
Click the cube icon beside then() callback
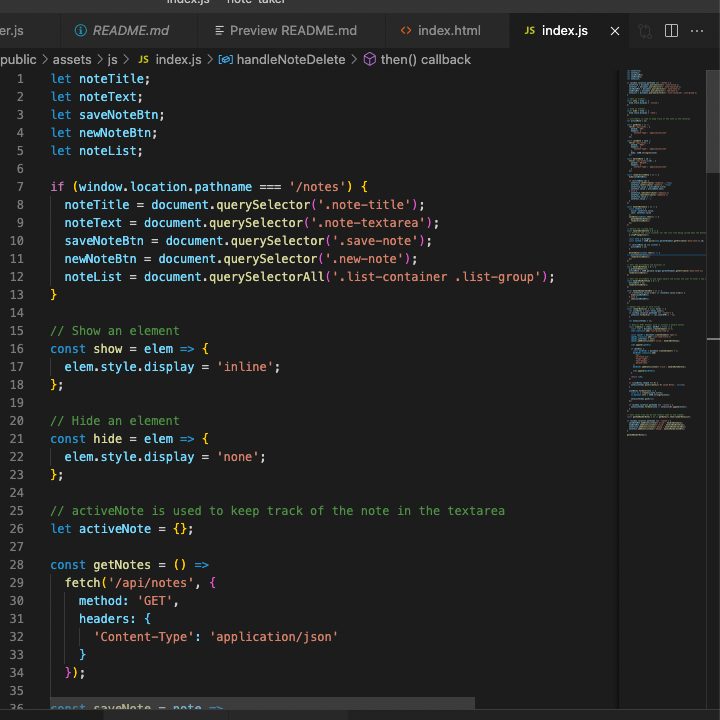click(370, 59)
